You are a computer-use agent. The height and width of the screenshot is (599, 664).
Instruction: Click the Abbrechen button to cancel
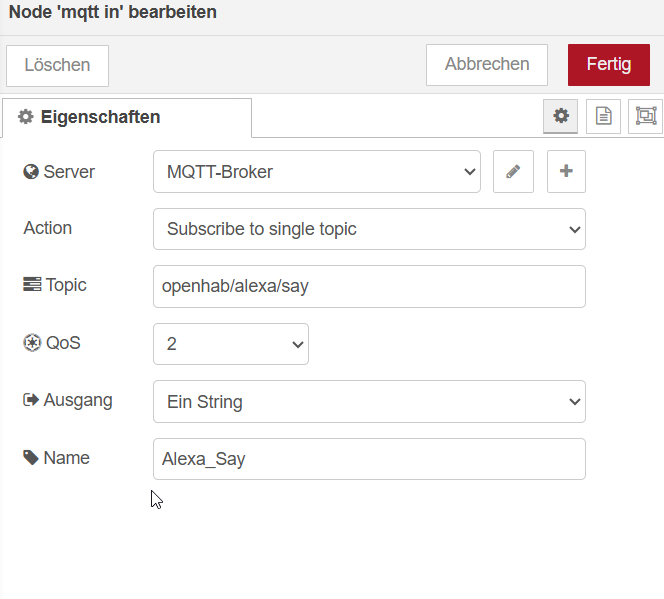point(487,65)
